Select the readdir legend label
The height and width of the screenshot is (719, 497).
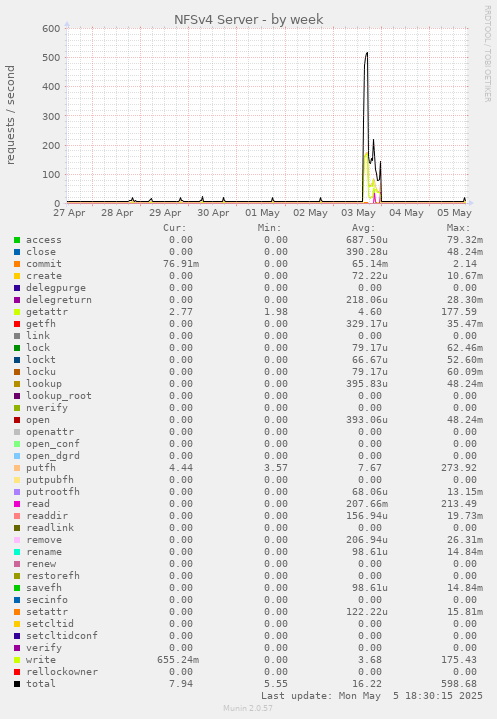[47, 516]
